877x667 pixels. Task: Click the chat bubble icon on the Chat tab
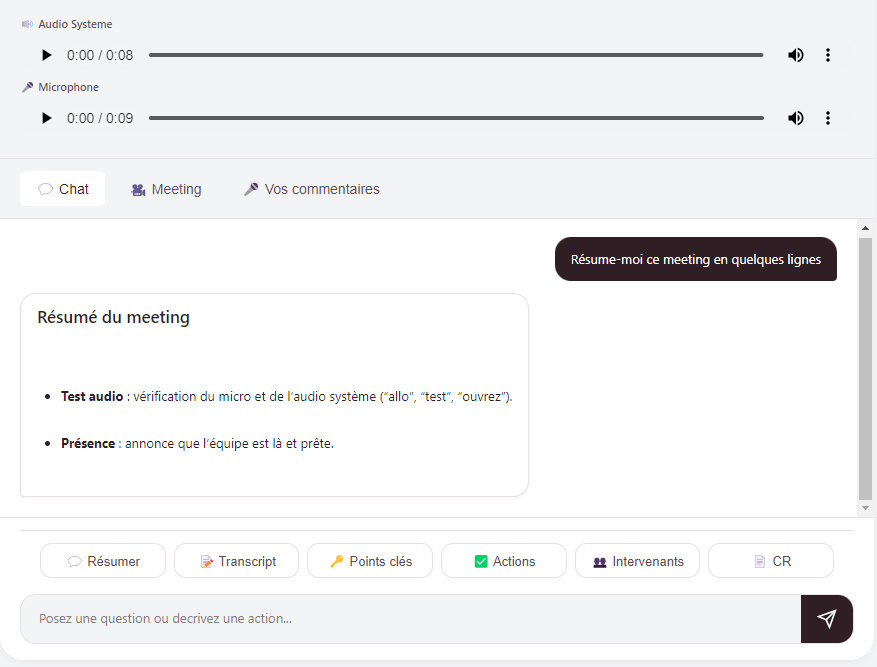pyautogui.click(x=44, y=188)
